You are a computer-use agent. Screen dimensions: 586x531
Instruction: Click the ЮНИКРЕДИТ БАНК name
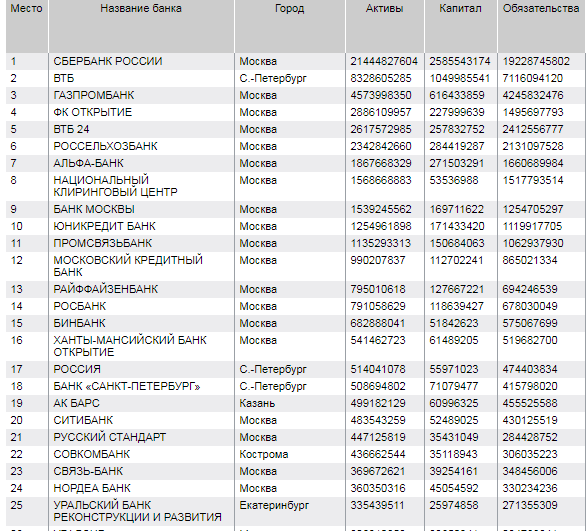click(104, 226)
